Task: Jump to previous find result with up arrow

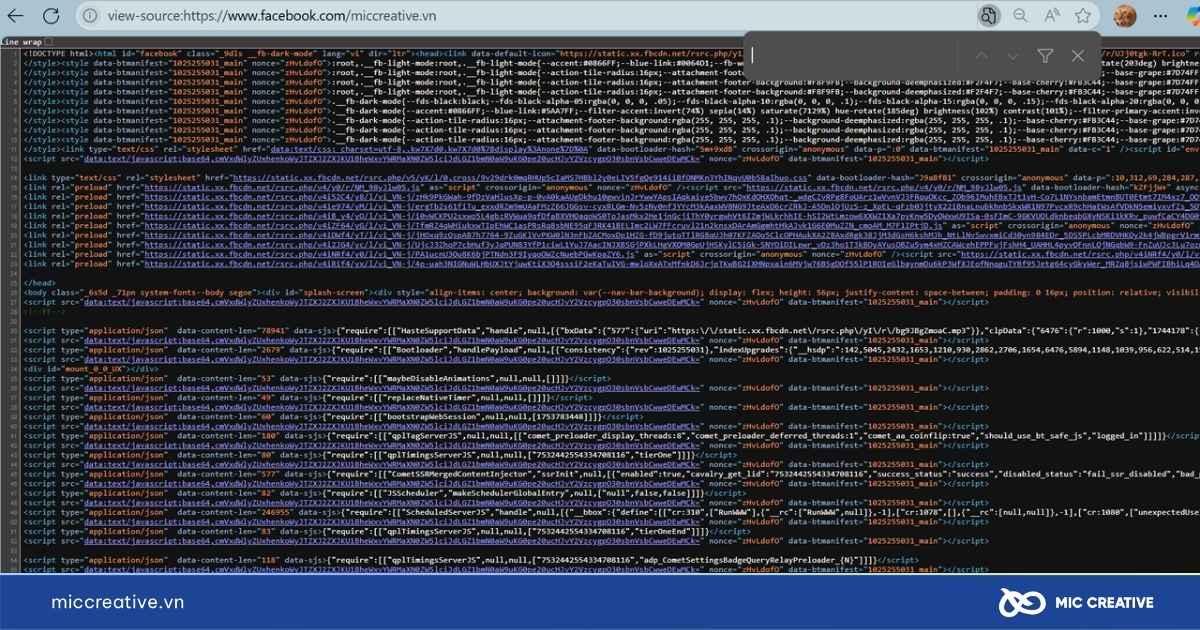Action: pos(981,56)
